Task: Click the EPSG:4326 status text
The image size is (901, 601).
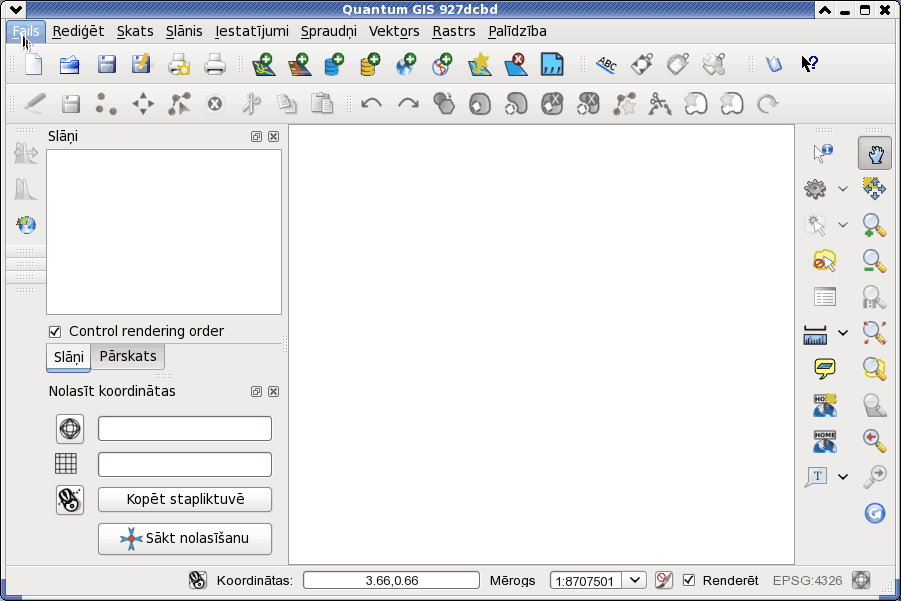Action: pyautogui.click(x=807, y=580)
